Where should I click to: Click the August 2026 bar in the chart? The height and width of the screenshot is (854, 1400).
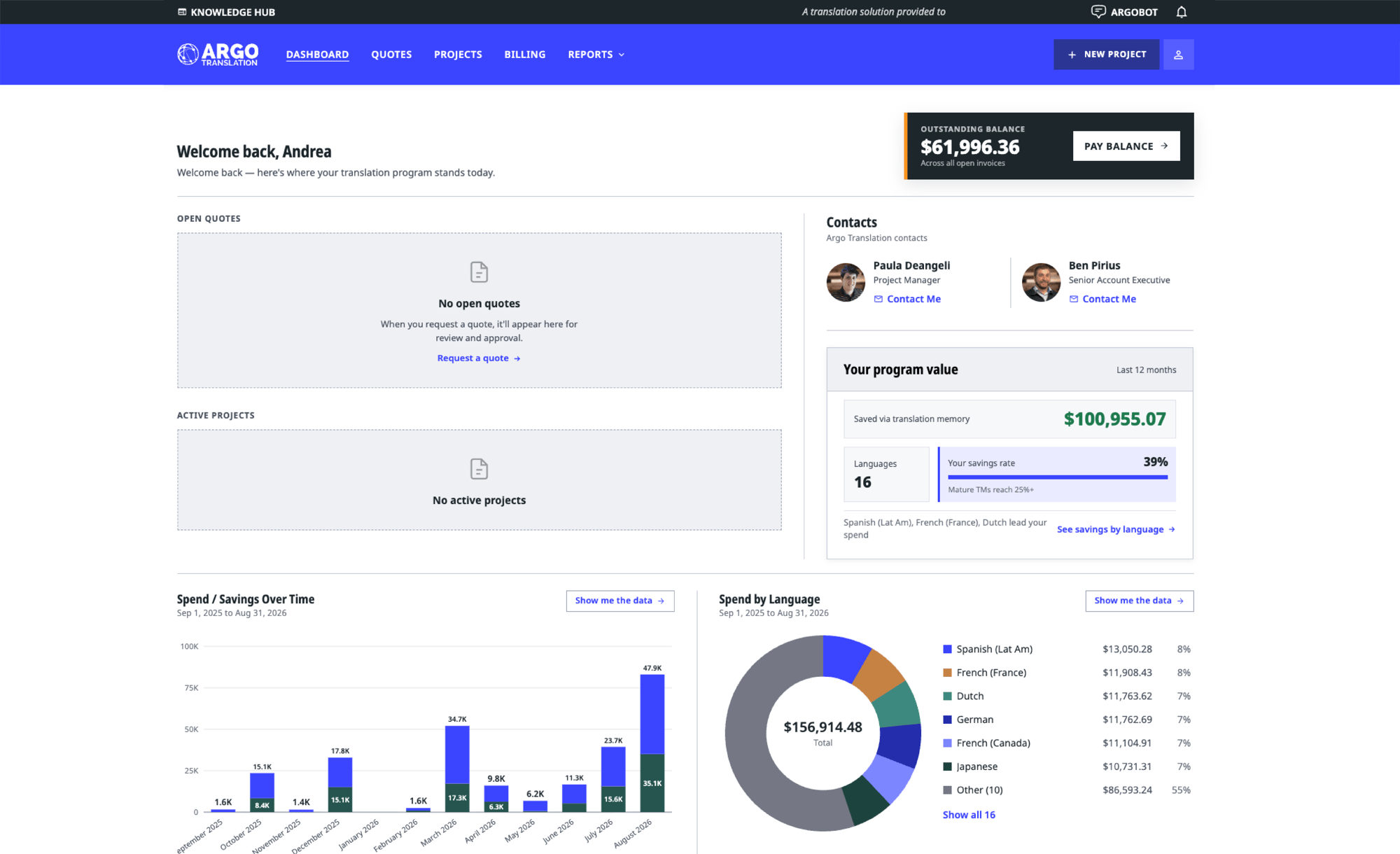pyautogui.click(x=652, y=743)
